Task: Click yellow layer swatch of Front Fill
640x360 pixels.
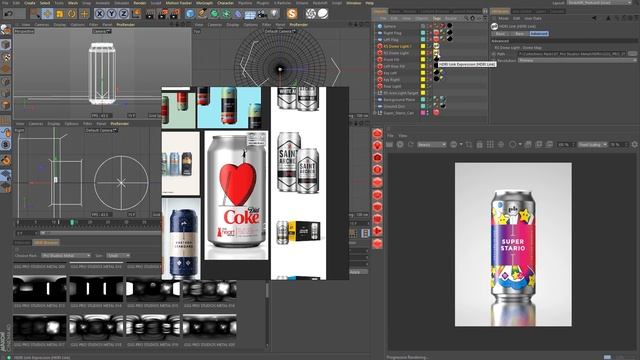Action: point(423,60)
